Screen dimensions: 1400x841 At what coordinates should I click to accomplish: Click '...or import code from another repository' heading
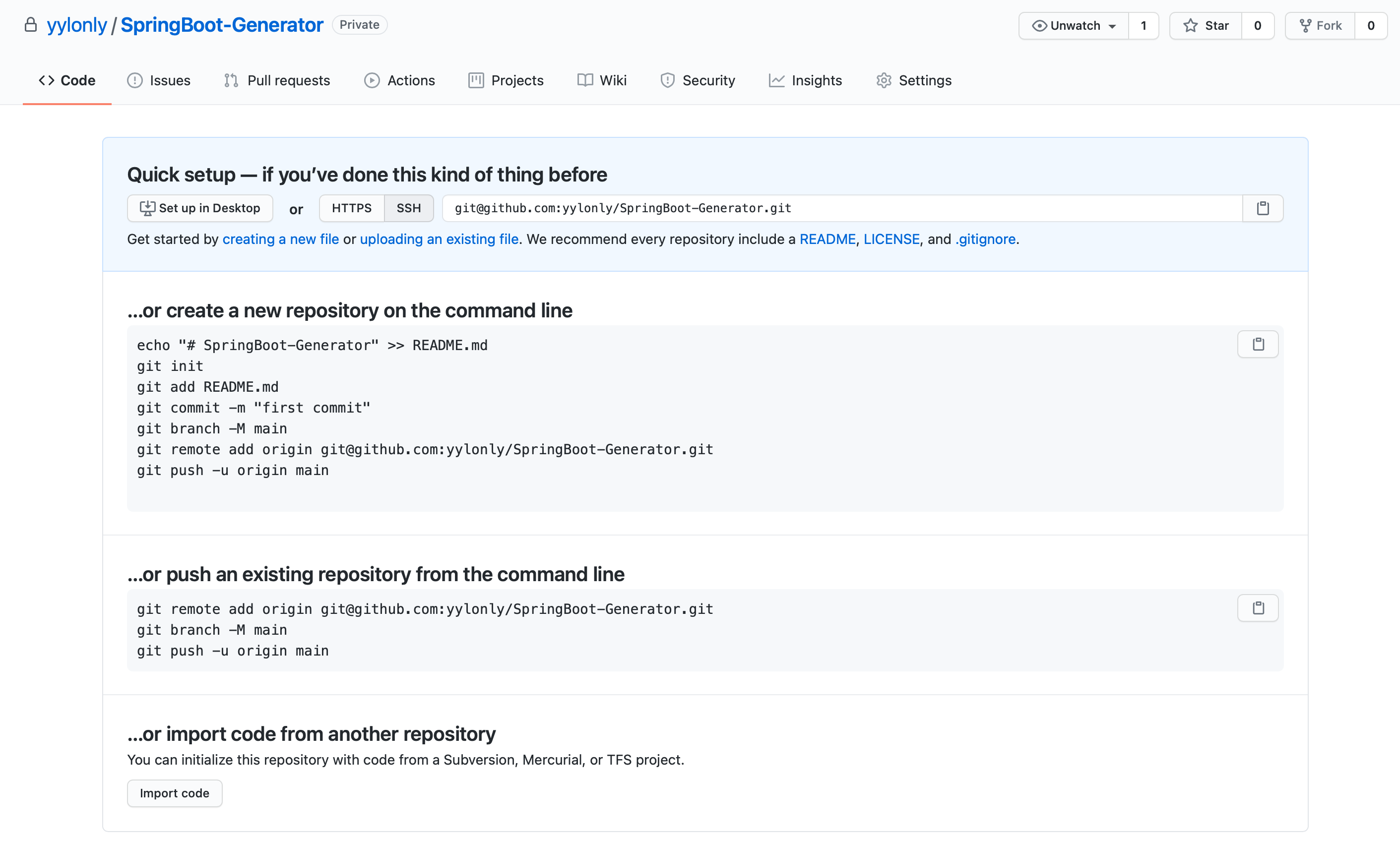pyautogui.click(x=311, y=734)
